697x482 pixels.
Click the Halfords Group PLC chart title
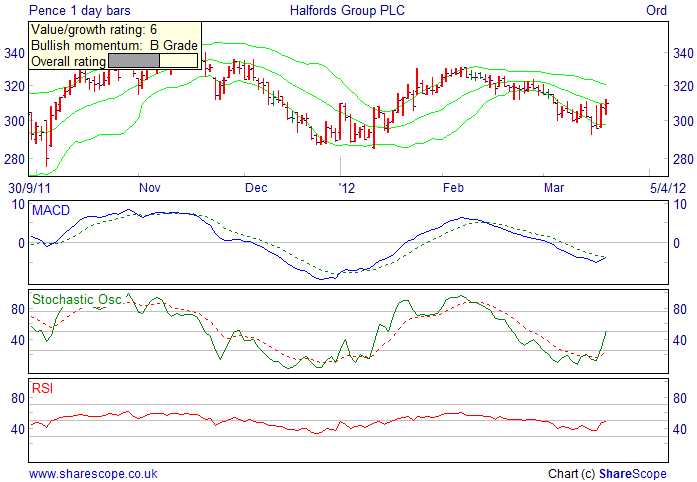(347, 10)
